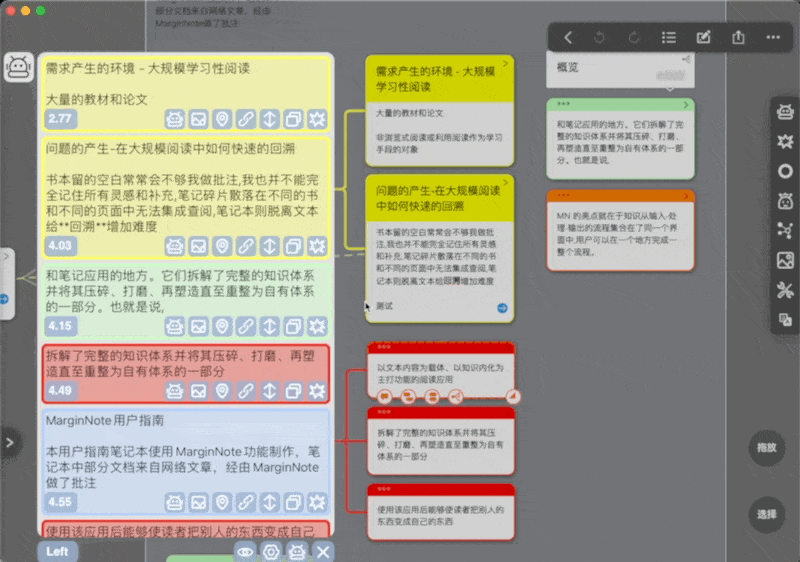The image size is (800, 562).
Task: Open the robot addon icon above the note list
Action: tap(19, 67)
